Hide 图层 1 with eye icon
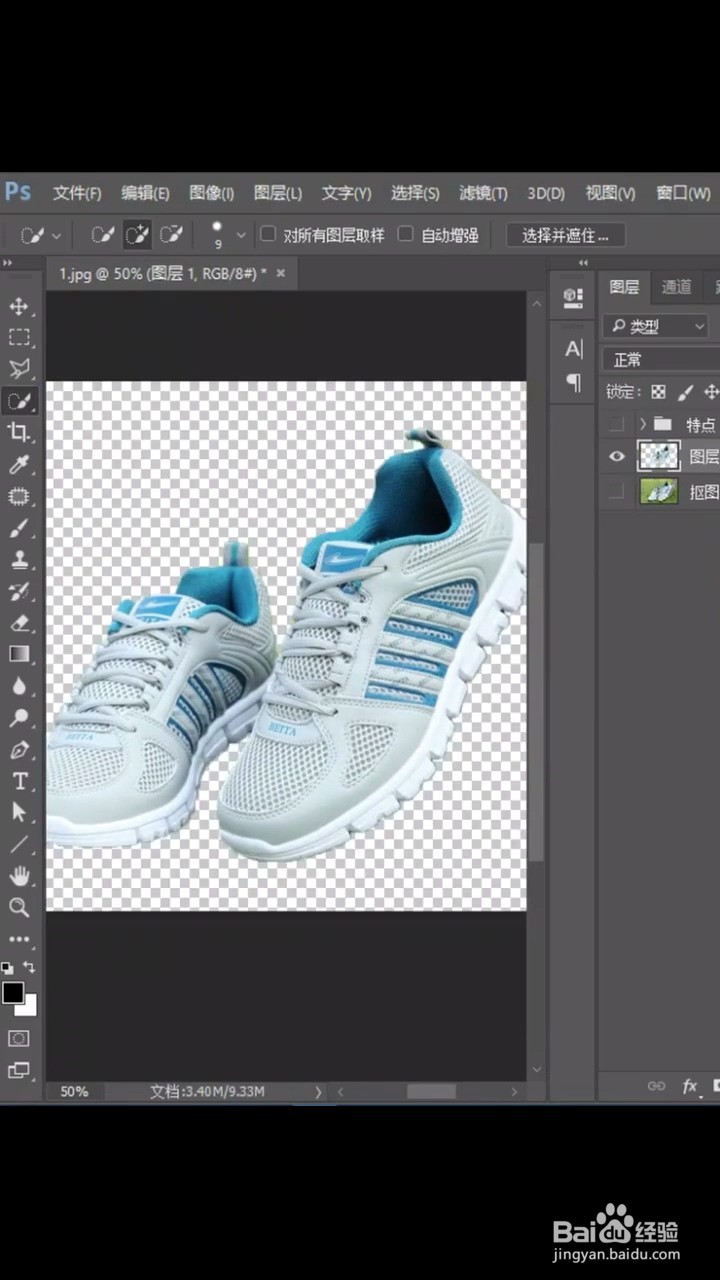The width and height of the screenshot is (720, 1280). (x=617, y=457)
